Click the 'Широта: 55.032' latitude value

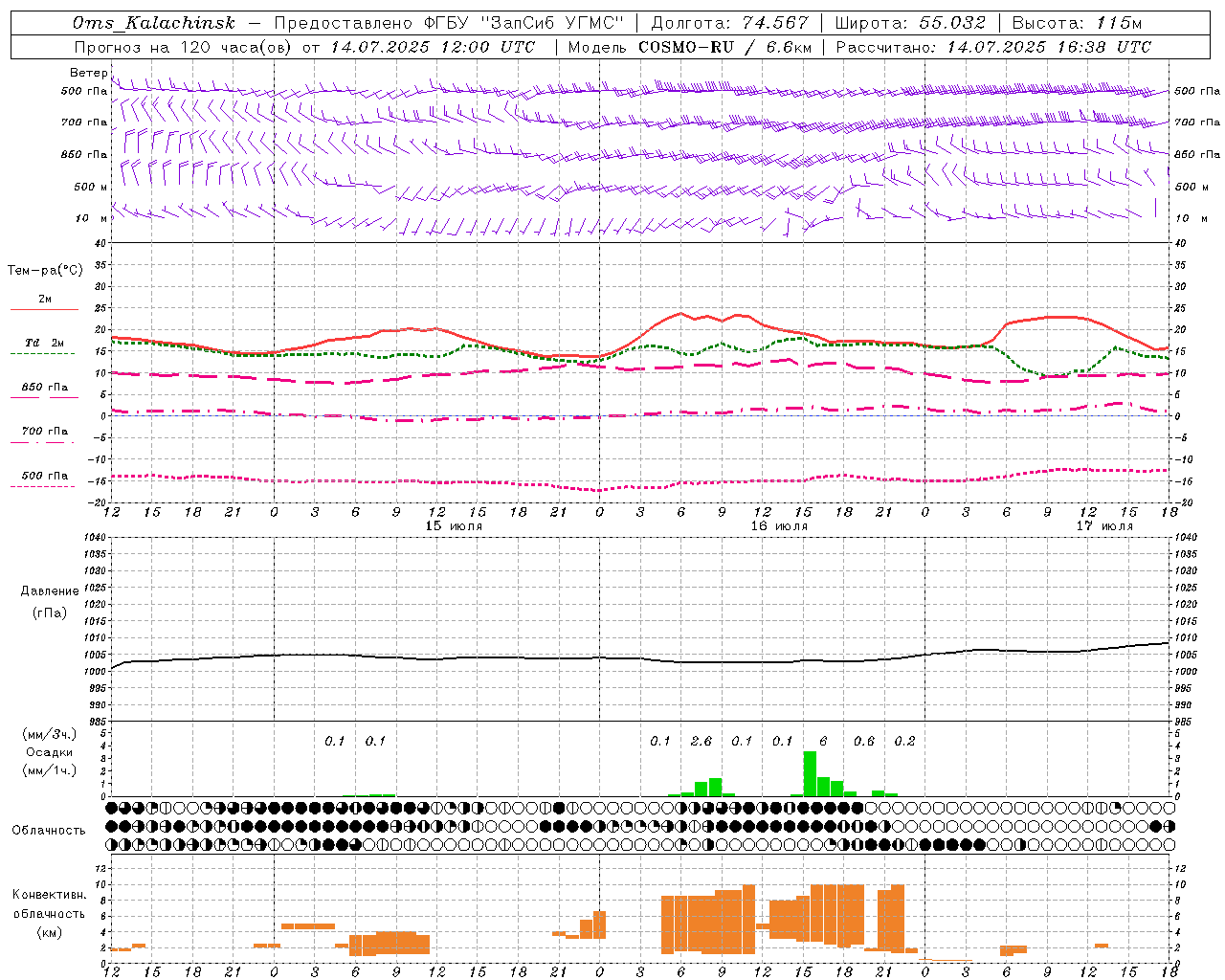coord(911,23)
